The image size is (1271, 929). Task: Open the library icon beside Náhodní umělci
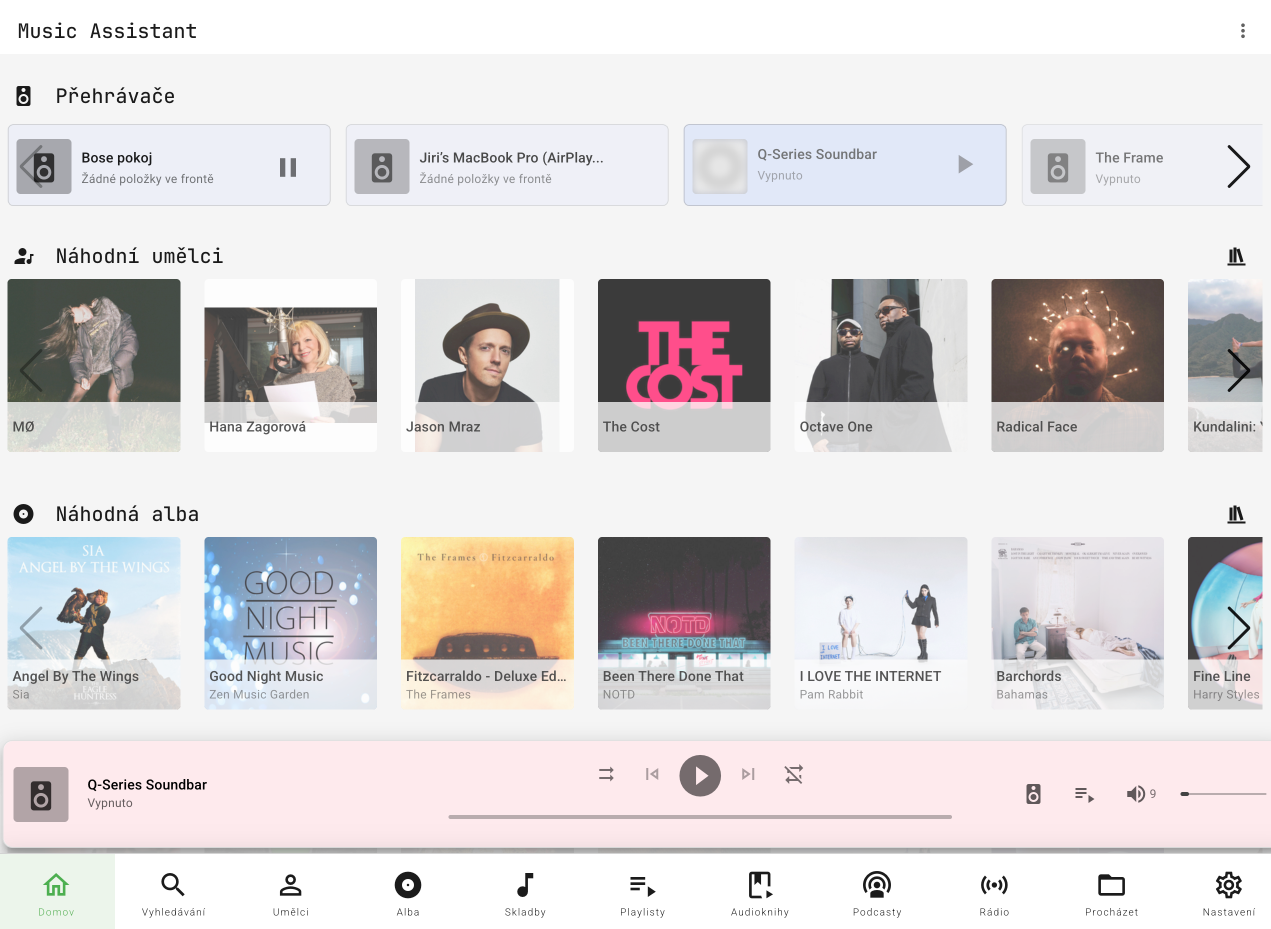[x=1236, y=255]
